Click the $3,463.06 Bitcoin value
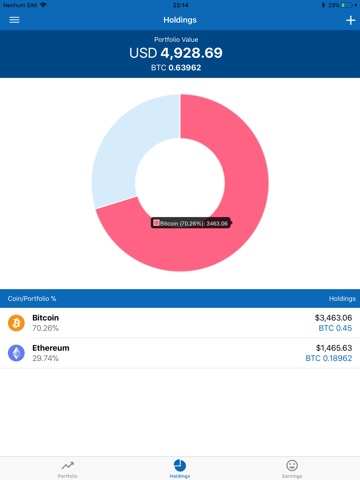 coord(333,318)
